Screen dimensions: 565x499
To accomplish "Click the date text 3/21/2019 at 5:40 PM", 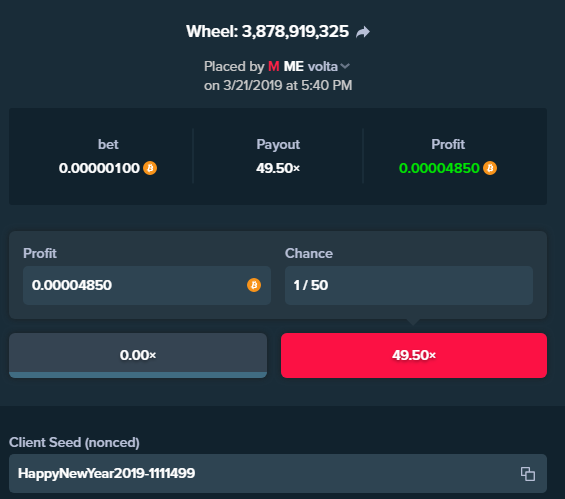I will (x=288, y=86).
